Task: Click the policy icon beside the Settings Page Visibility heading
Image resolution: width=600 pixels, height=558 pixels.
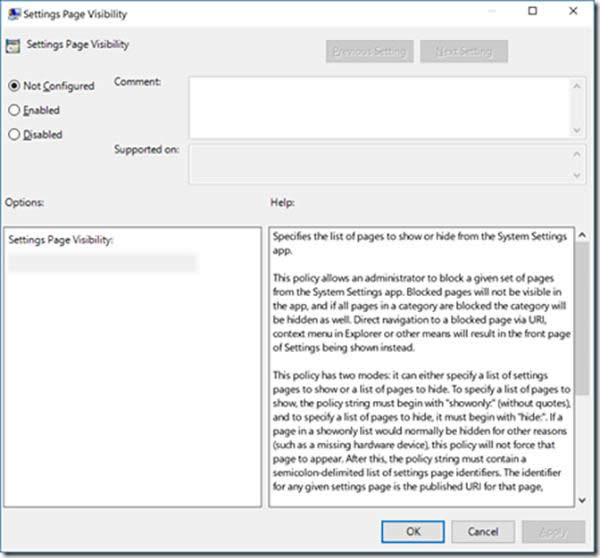Action: click(13, 46)
